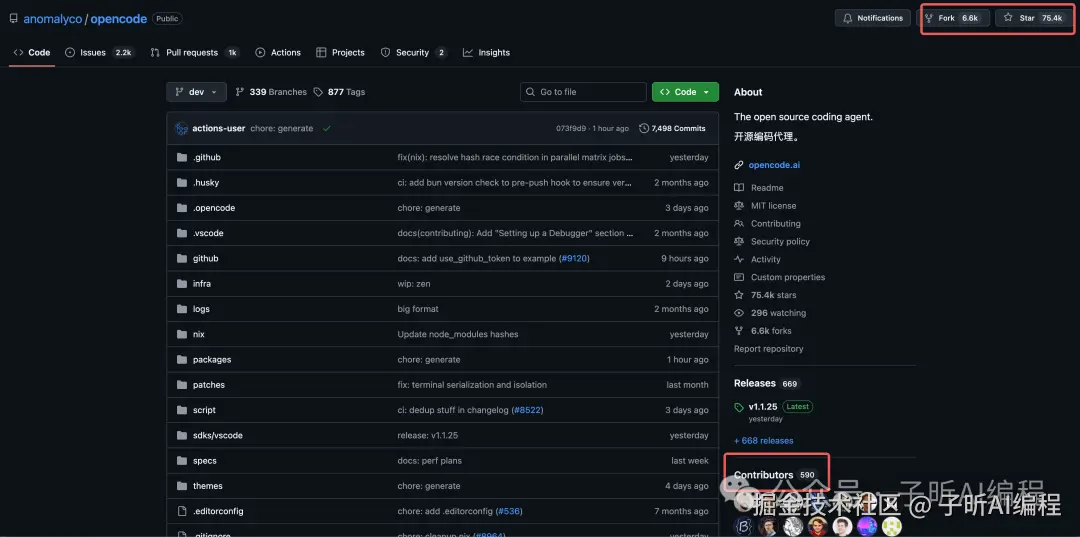This screenshot has width=1080, height=537.
Task: Check the green commit status checkmark
Action: [x=326, y=128]
